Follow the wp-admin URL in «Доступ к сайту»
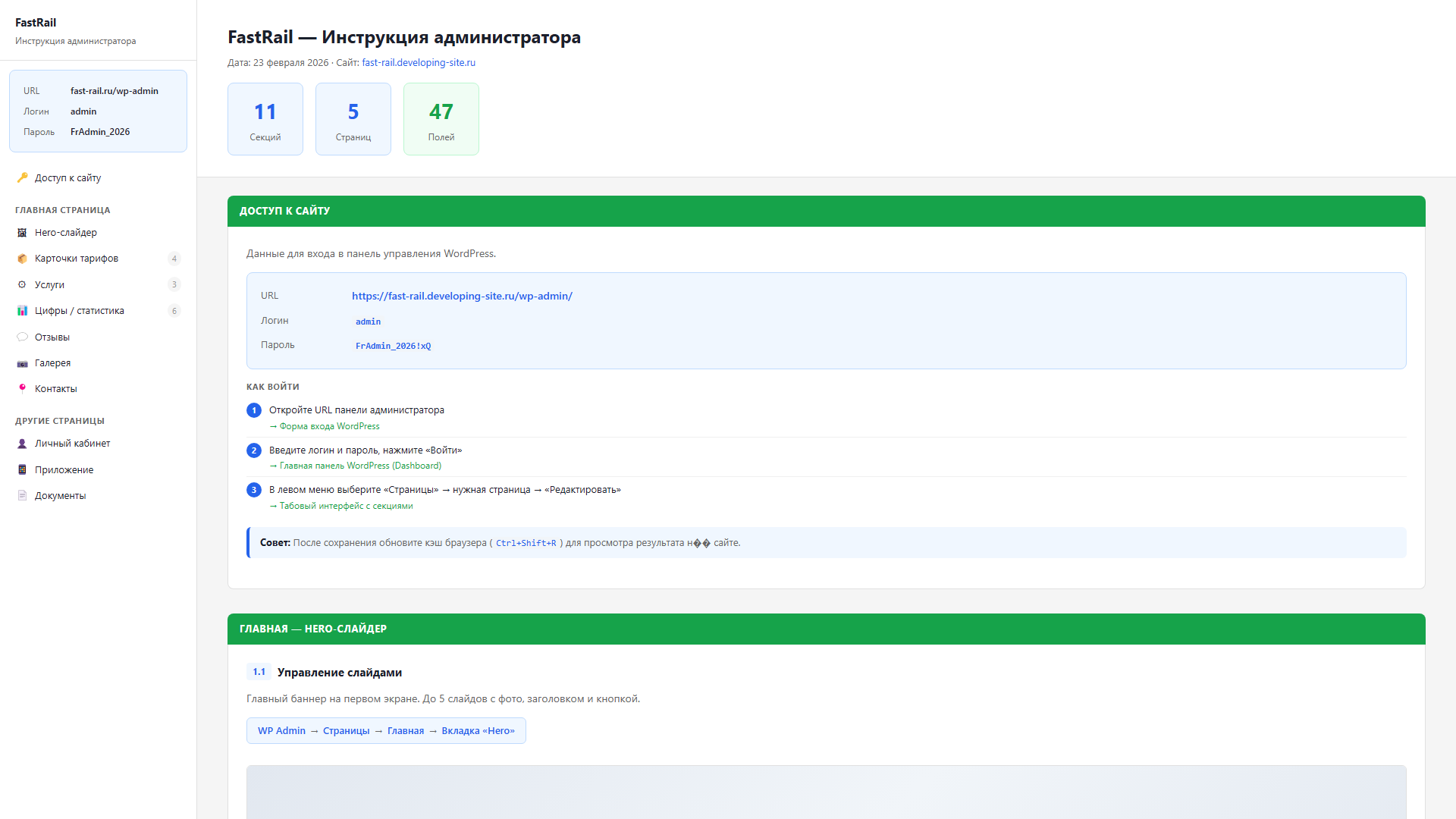This screenshot has height=819, width=1456. (462, 296)
